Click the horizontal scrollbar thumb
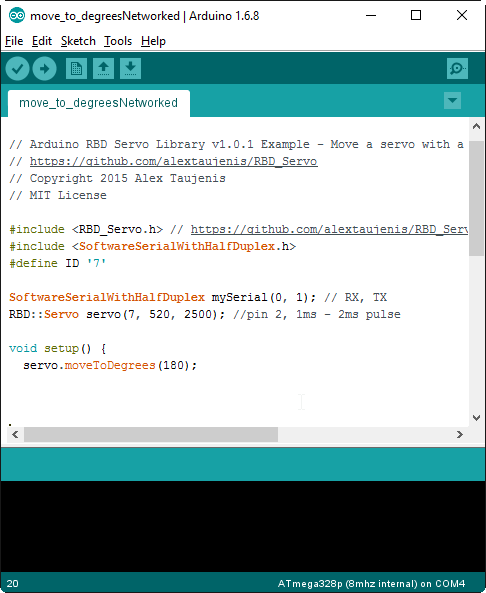The width and height of the screenshot is (486, 593). pos(151,435)
